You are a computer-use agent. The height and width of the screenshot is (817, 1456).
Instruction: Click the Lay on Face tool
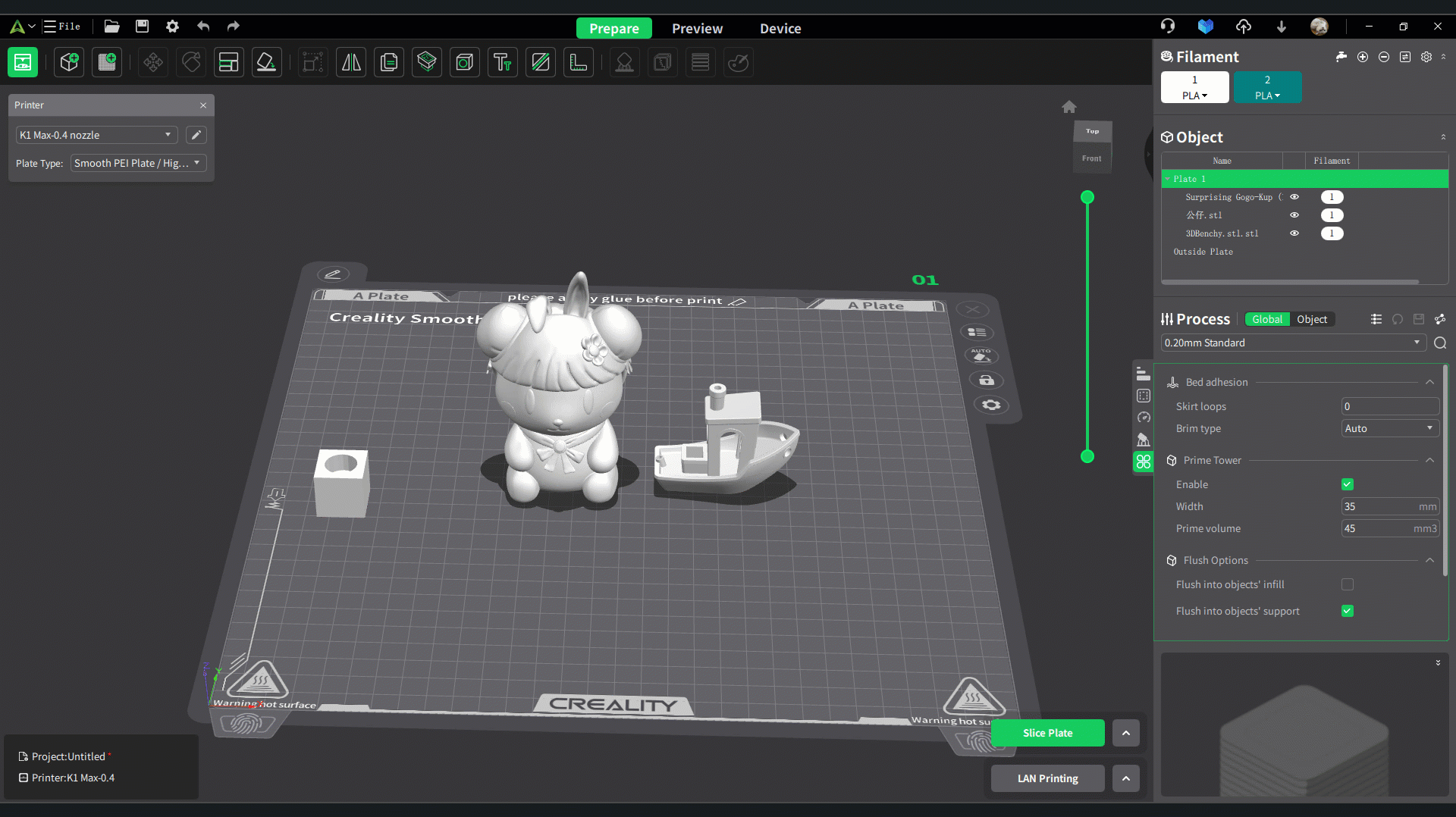pyautogui.click(x=266, y=62)
